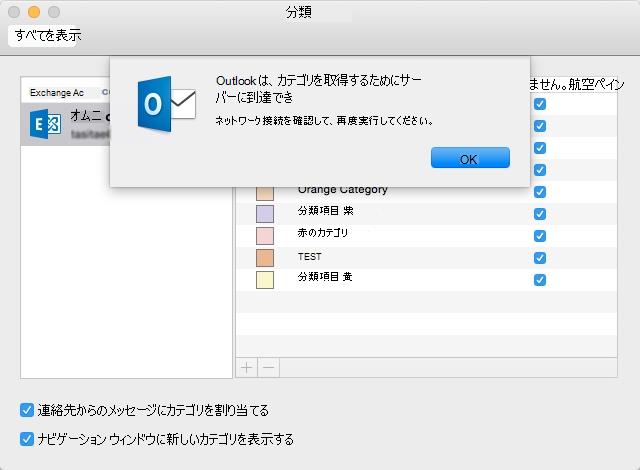Click the yellow swatch for 分類項目 黄

265,280
